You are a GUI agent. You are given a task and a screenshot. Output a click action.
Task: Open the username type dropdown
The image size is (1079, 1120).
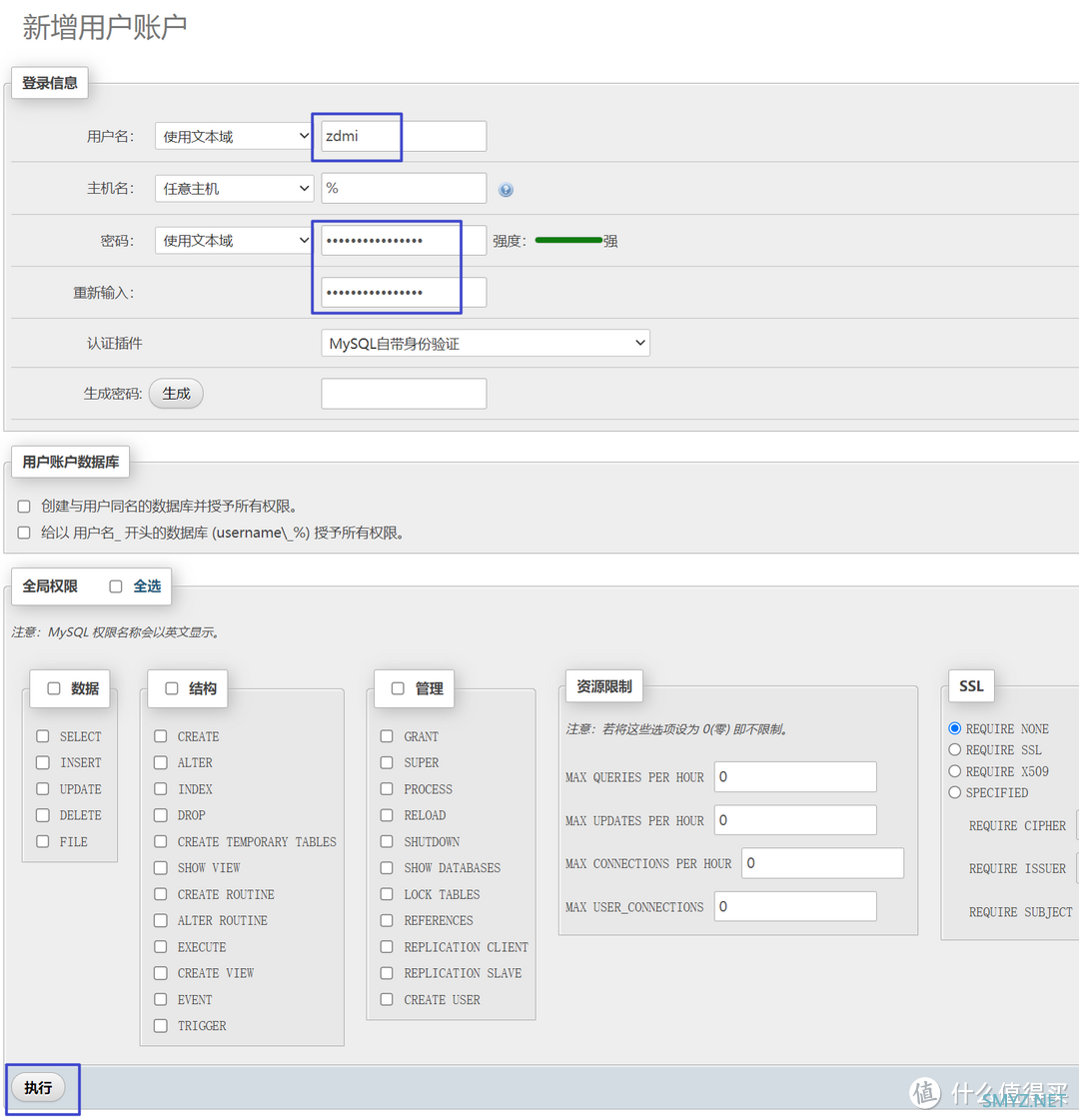click(x=235, y=136)
